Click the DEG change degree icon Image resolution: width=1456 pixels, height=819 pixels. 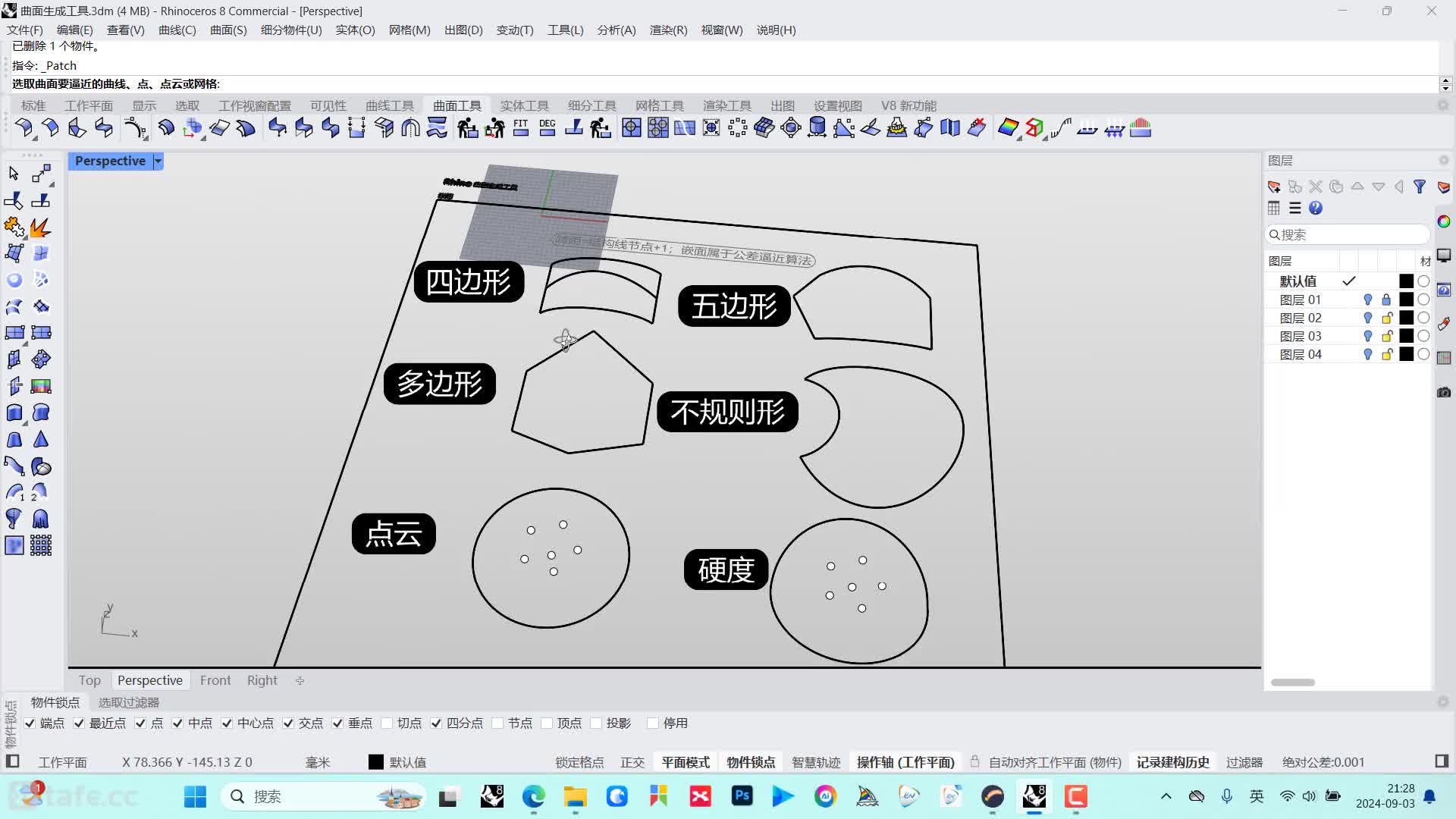click(547, 127)
